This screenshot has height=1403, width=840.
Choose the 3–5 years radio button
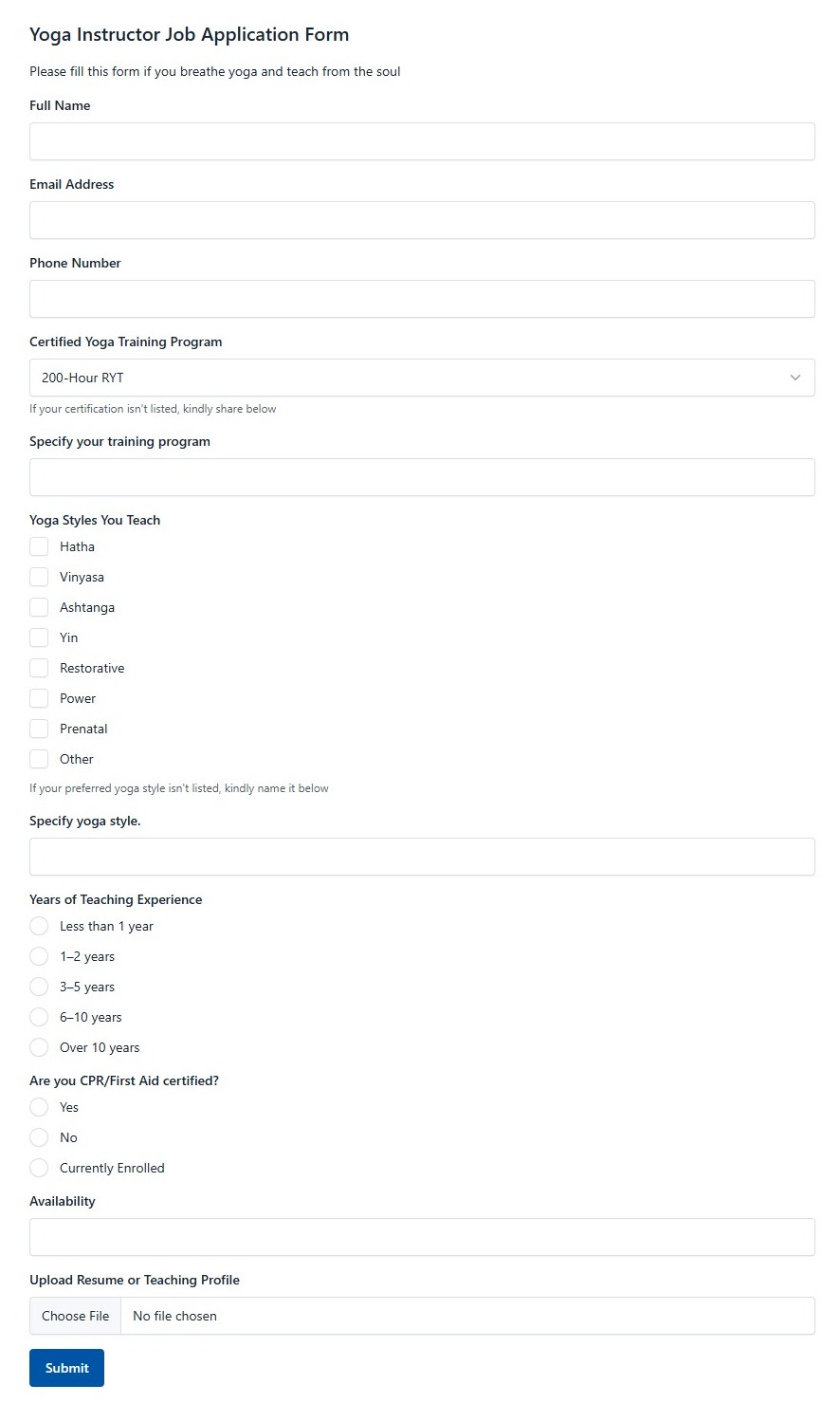tap(39, 987)
